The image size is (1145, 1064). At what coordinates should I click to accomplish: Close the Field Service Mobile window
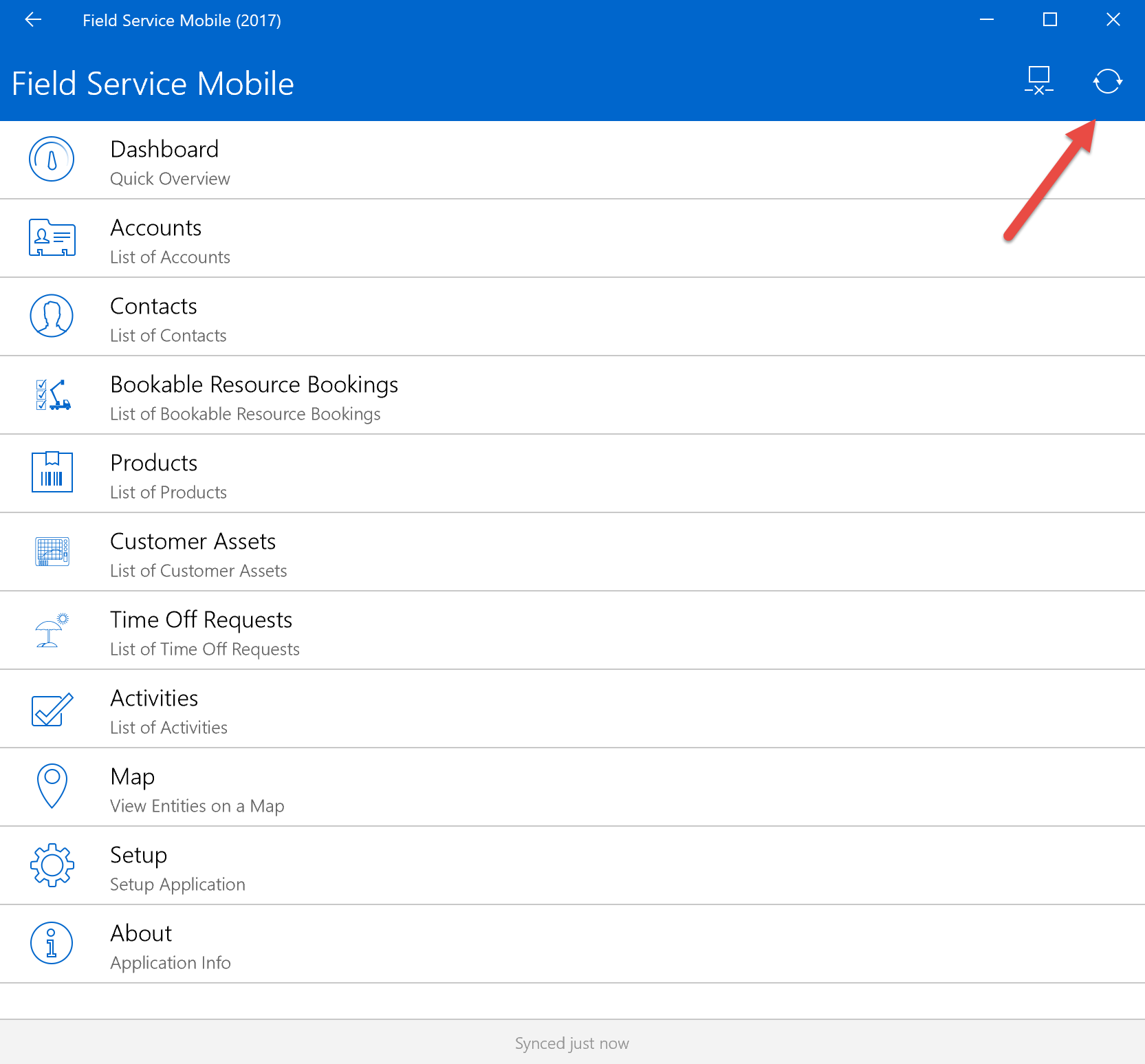coord(1113,20)
